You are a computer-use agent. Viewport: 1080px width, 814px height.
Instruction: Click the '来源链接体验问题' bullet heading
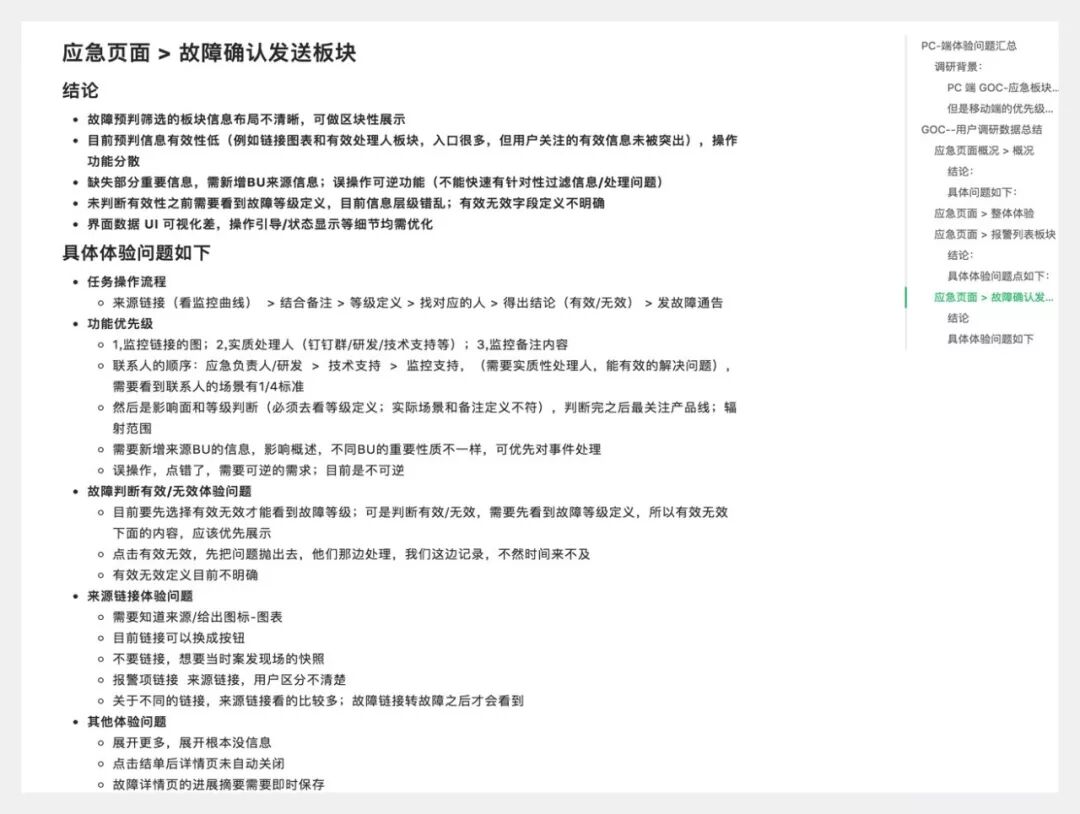pos(140,596)
